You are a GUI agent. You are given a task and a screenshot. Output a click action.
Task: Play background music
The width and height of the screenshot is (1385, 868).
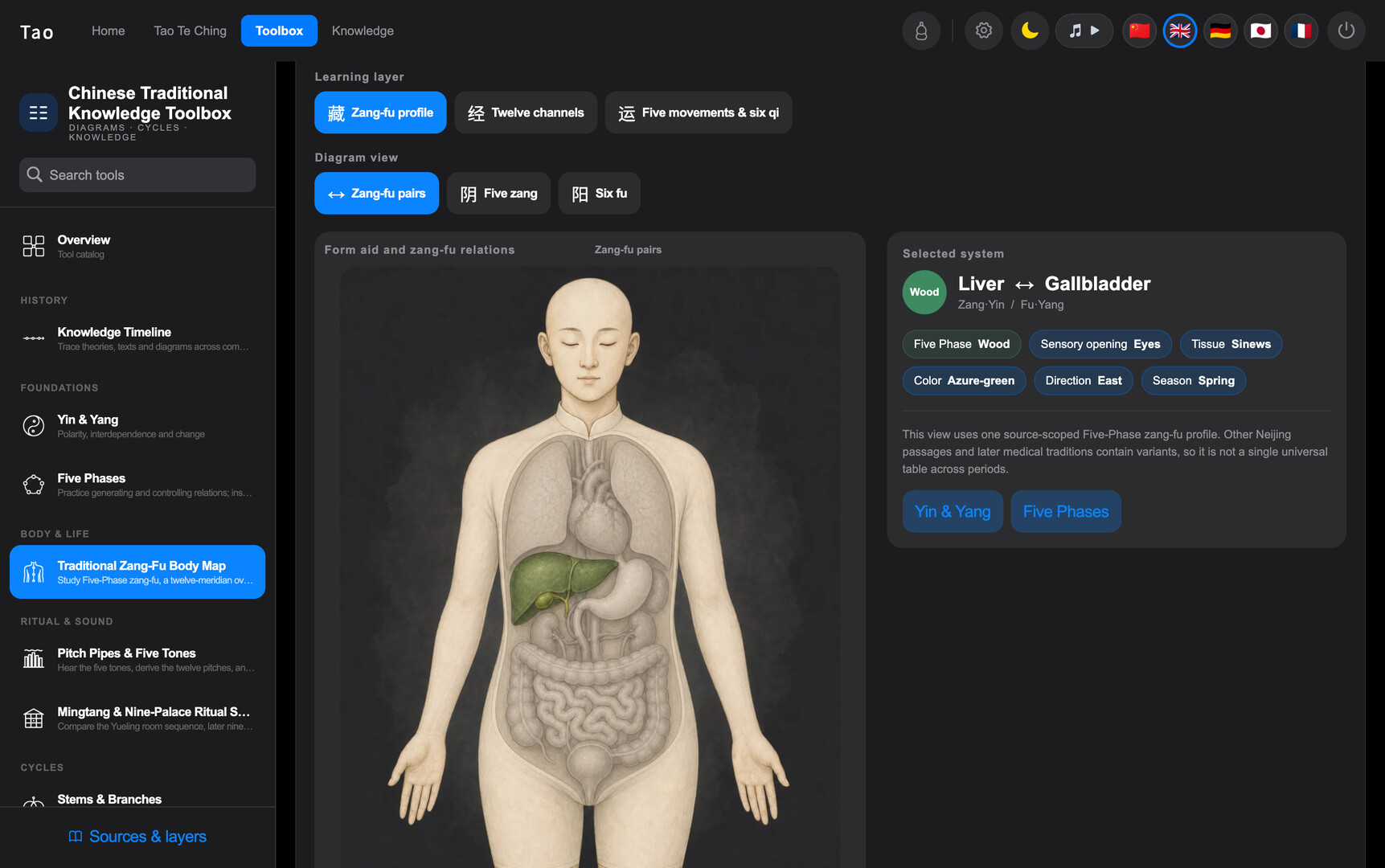1084,31
